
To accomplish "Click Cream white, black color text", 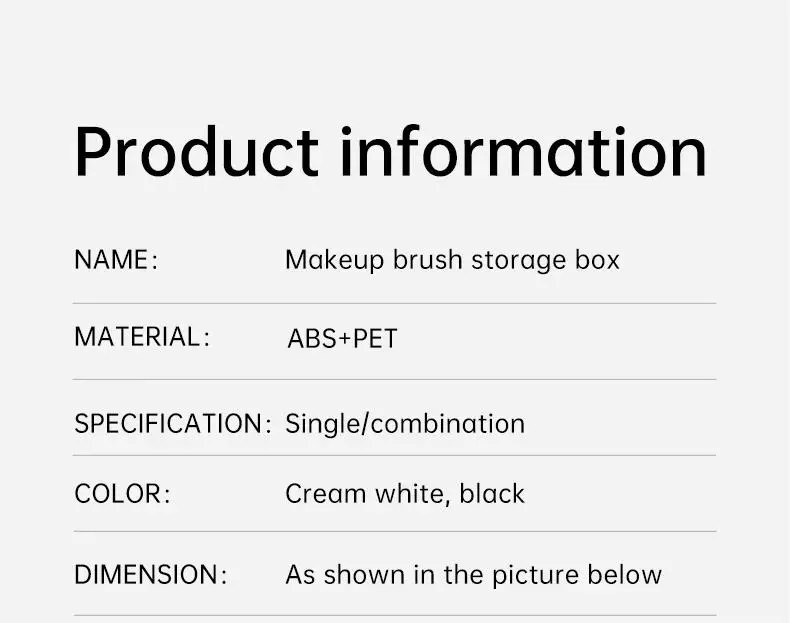I will tap(405, 494).
